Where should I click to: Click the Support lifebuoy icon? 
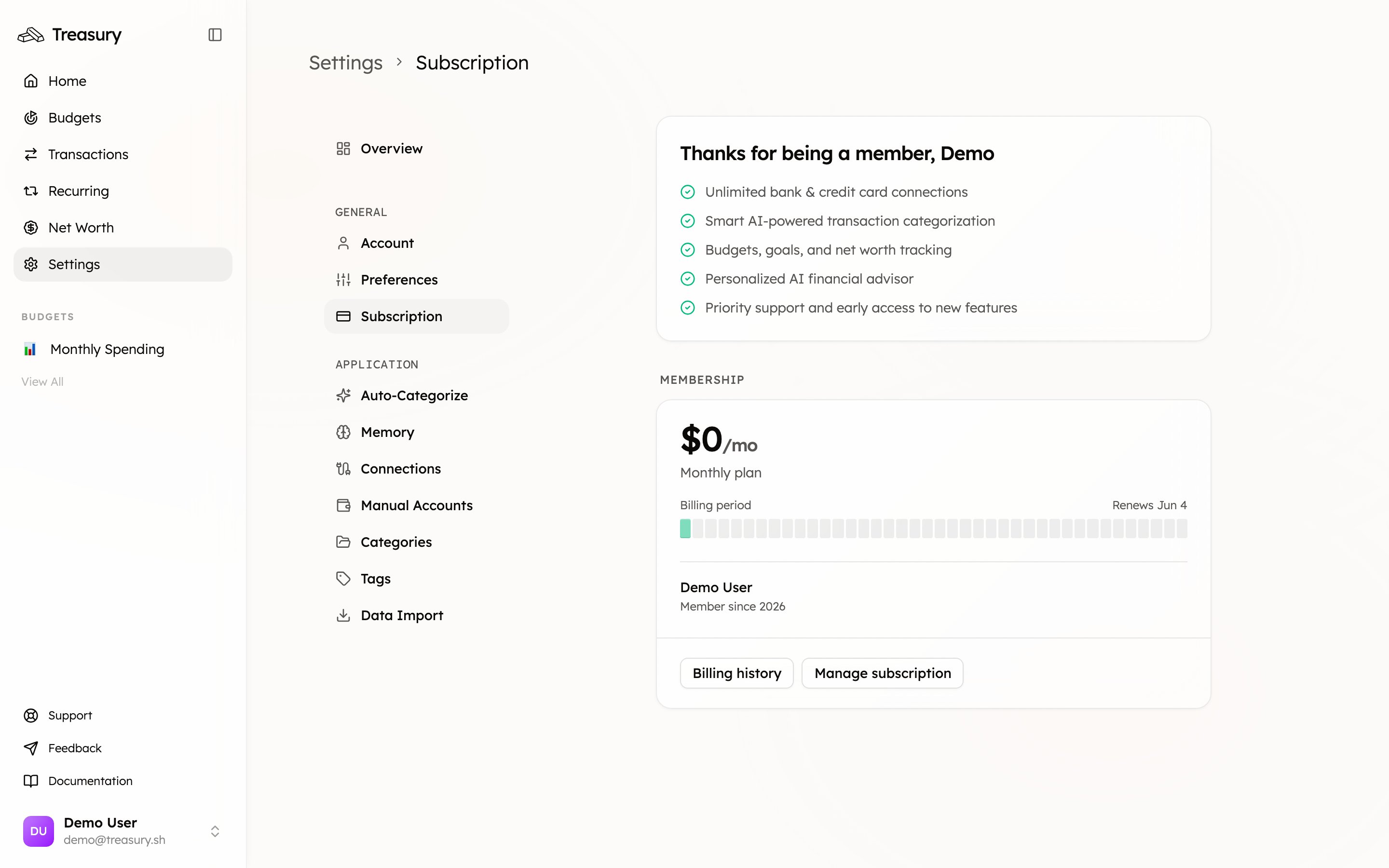point(31,715)
